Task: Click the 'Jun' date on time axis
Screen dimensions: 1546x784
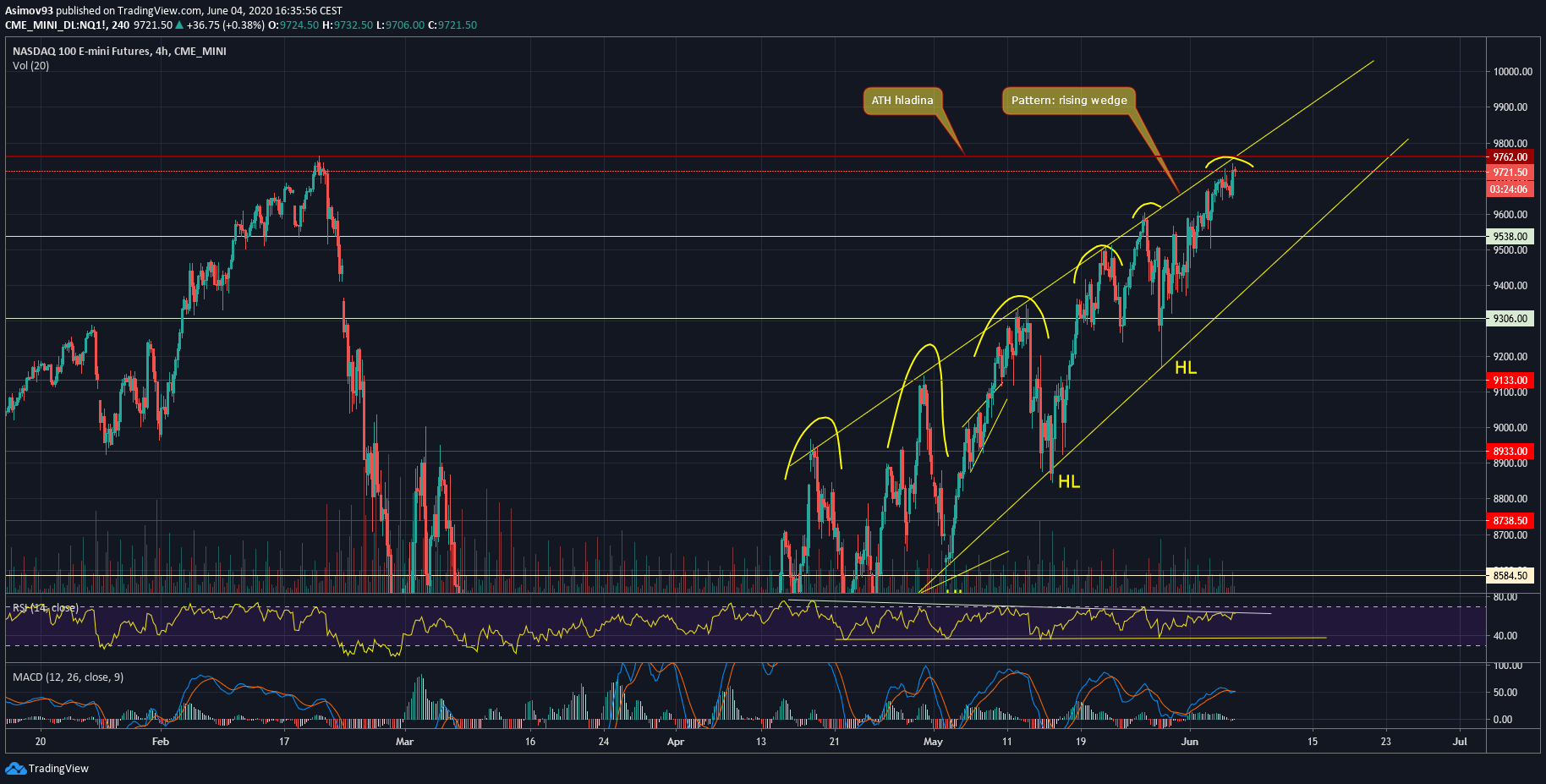Action: click(1190, 742)
